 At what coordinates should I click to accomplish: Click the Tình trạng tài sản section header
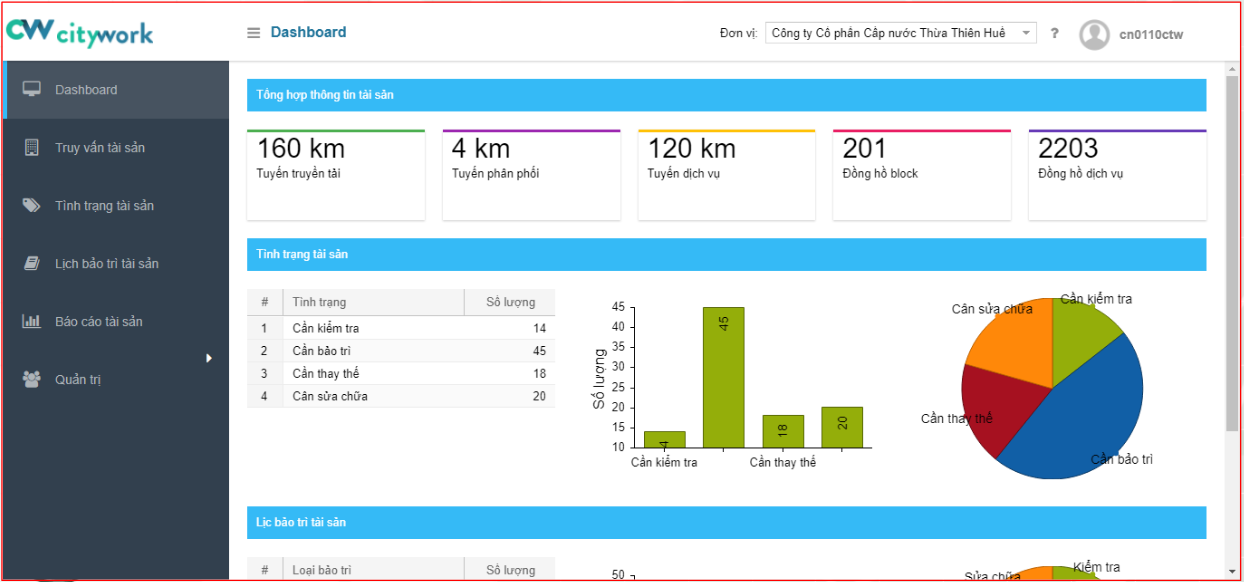pos(726,254)
